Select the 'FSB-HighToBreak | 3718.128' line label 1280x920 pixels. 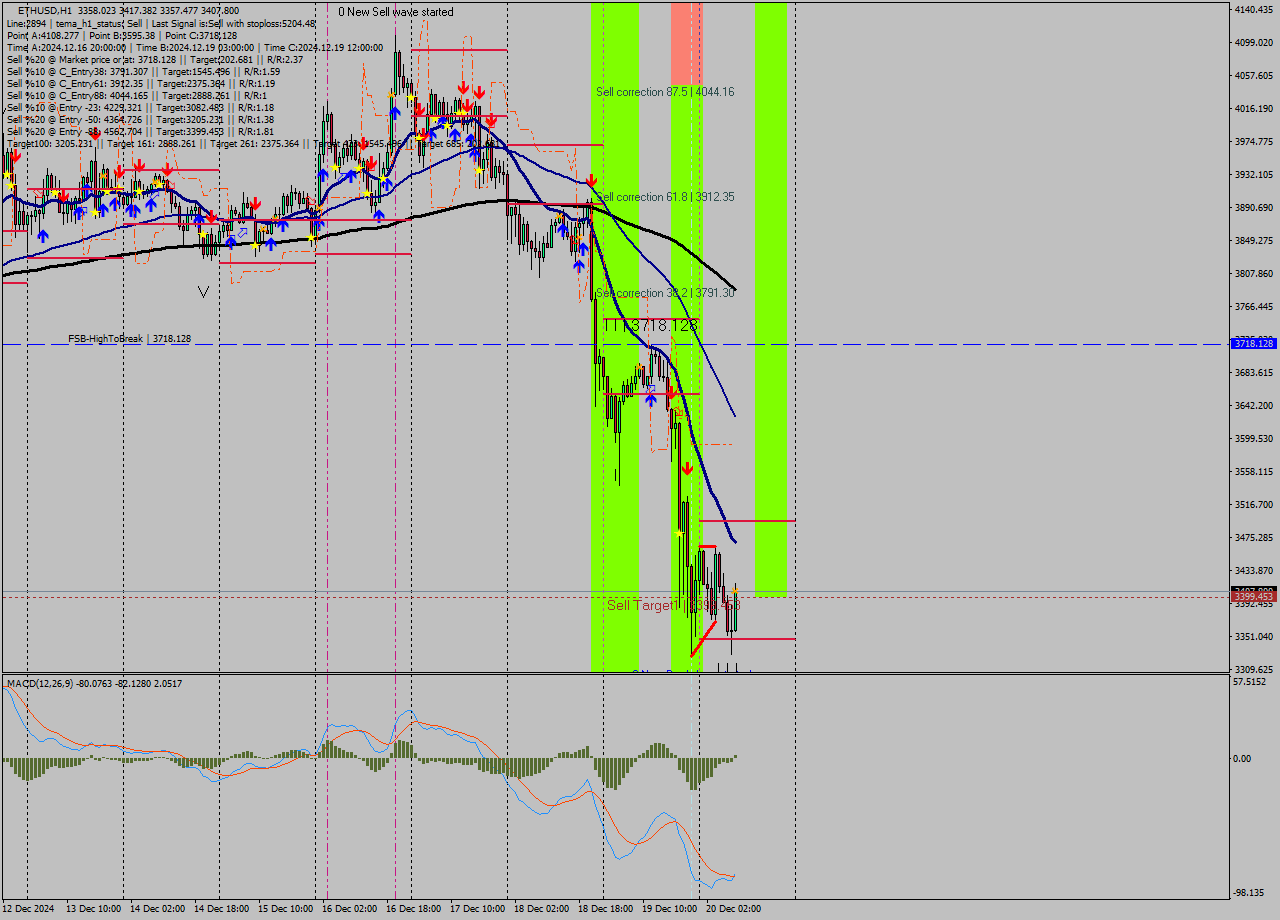pos(129,339)
